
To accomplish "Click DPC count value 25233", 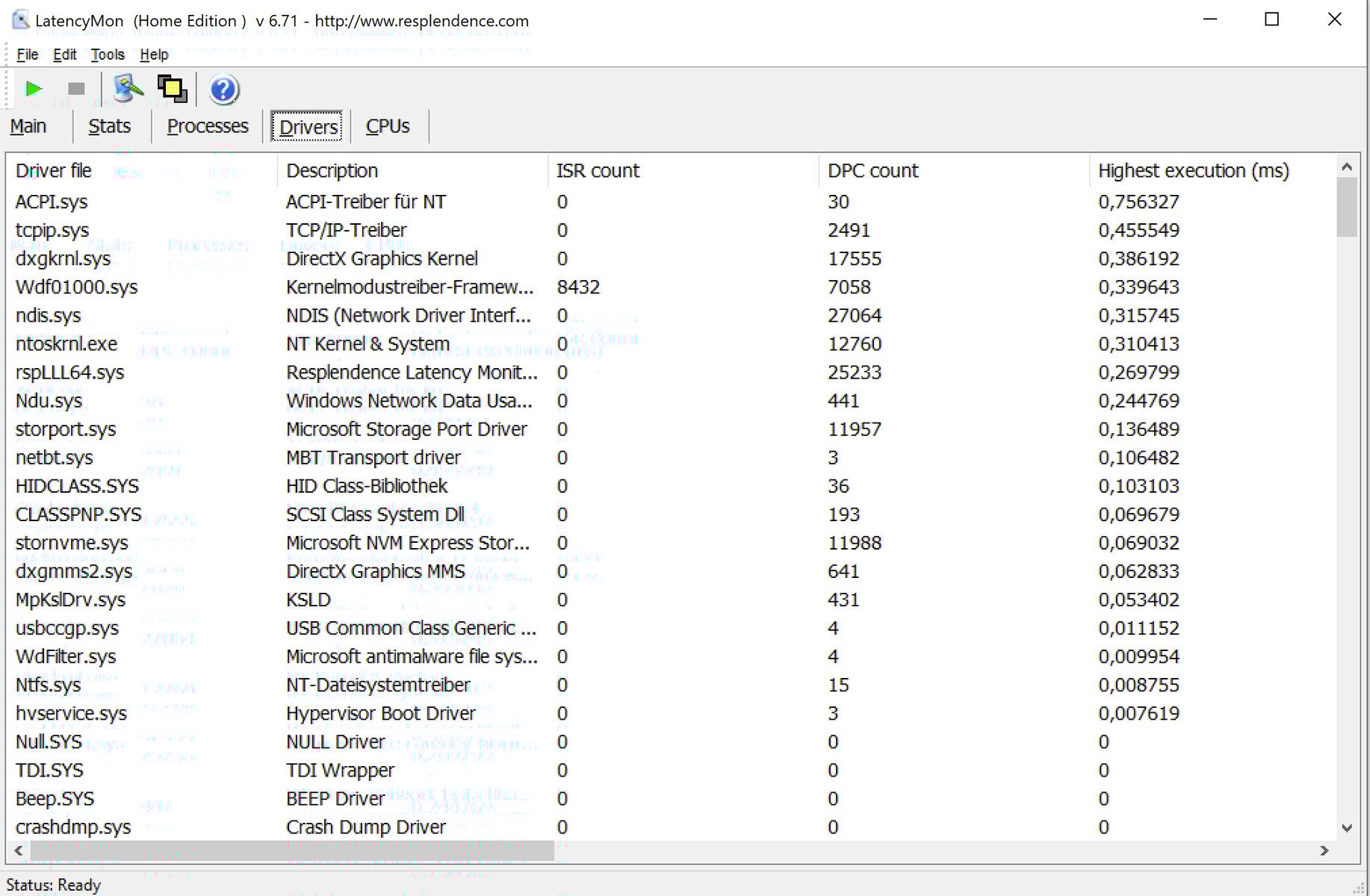I will 855,372.
